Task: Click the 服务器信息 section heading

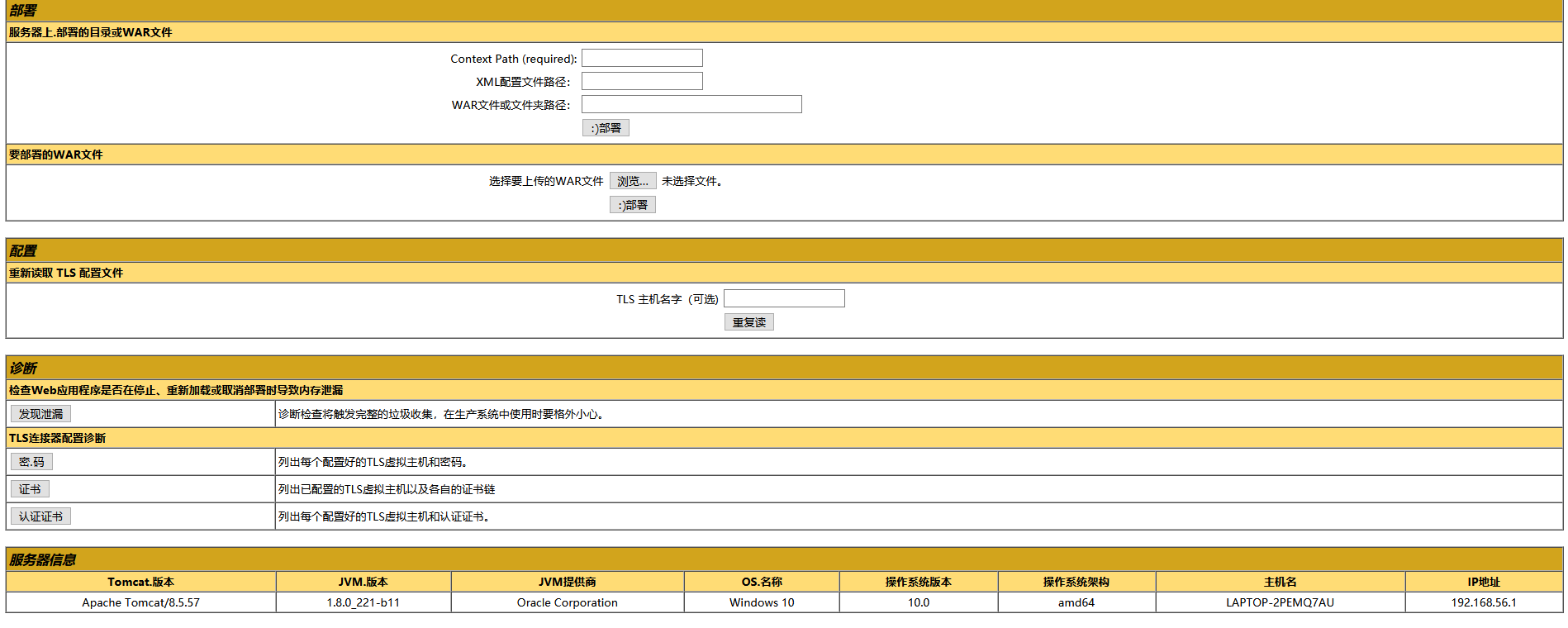Action: (43, 560)
